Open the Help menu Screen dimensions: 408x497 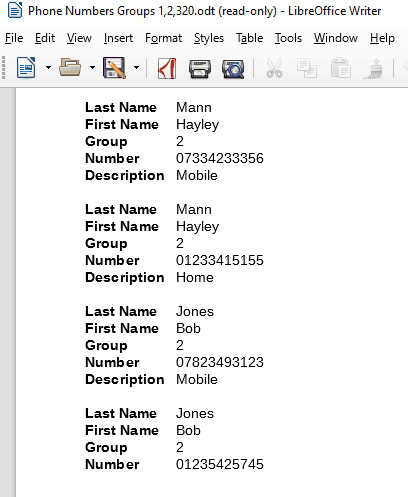[382, 38]
